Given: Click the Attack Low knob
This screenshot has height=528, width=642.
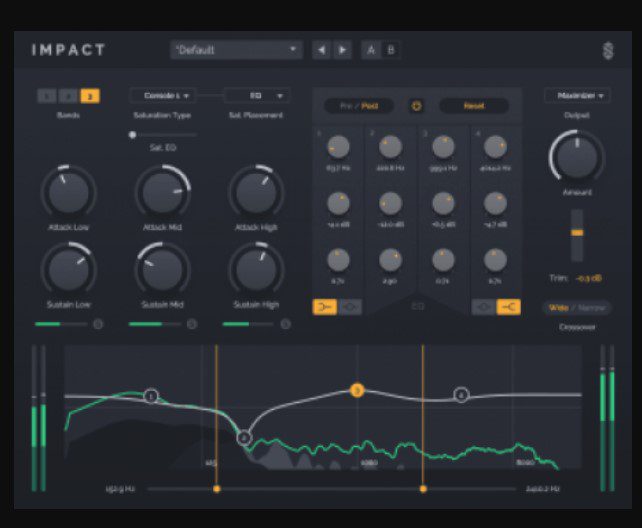Looking at the screenshot, I should pyautogui.click(x=68, y=192).
